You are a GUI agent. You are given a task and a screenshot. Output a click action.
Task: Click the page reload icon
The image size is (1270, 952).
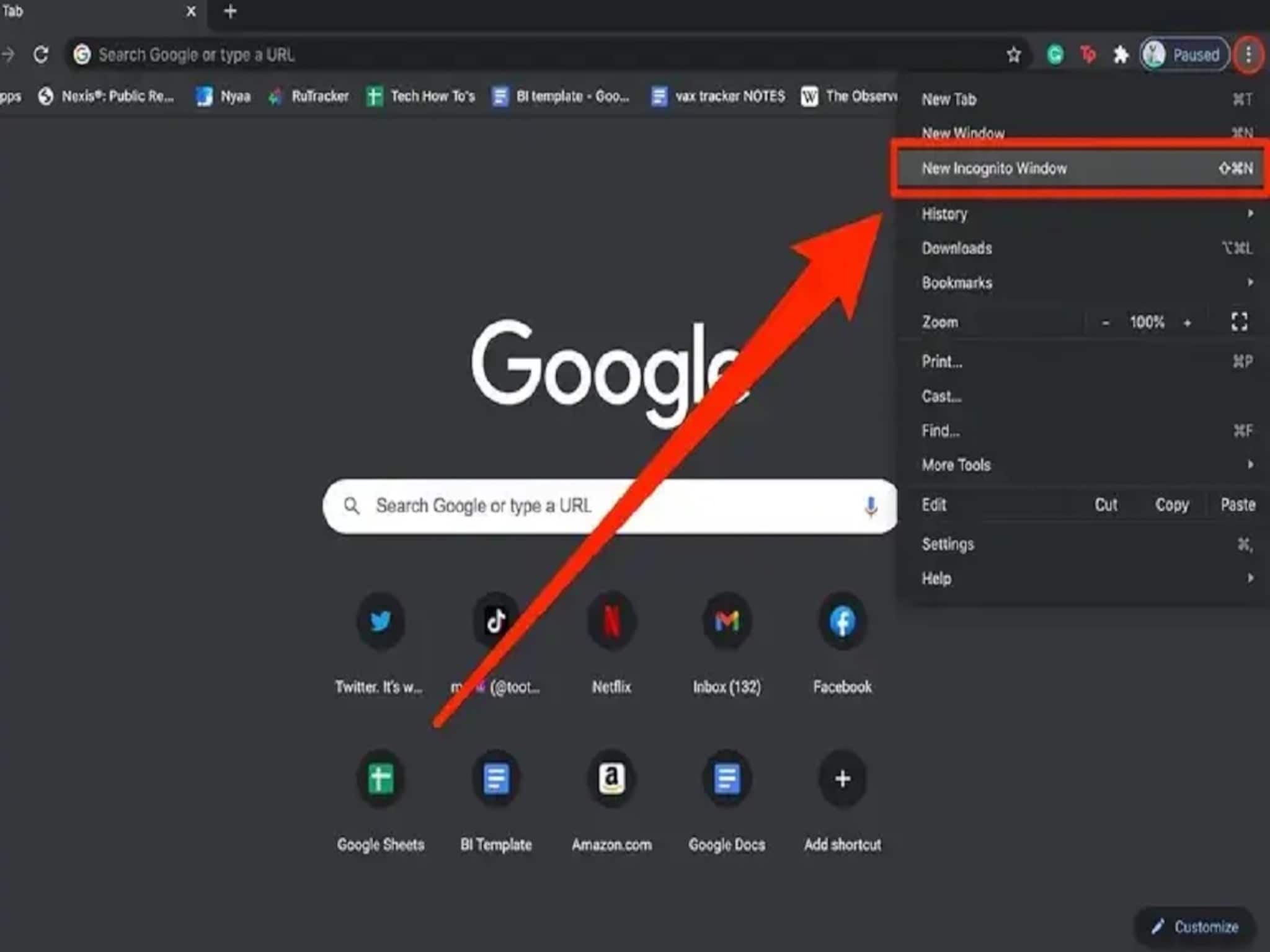coord(41,55)
